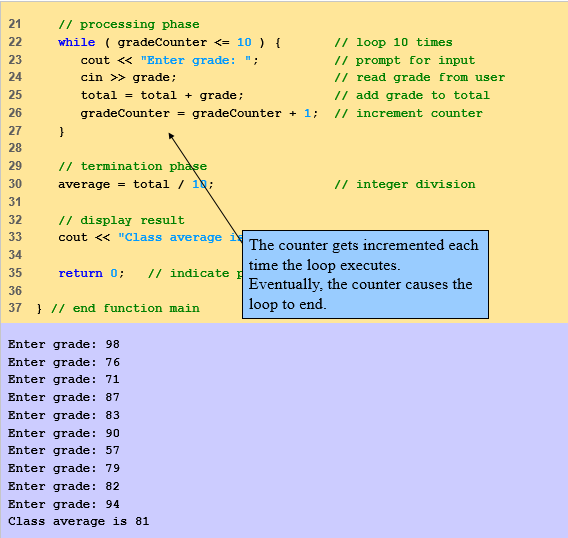
Task: Click the 'Class average is 81' output line
Action: pos(79,521)
